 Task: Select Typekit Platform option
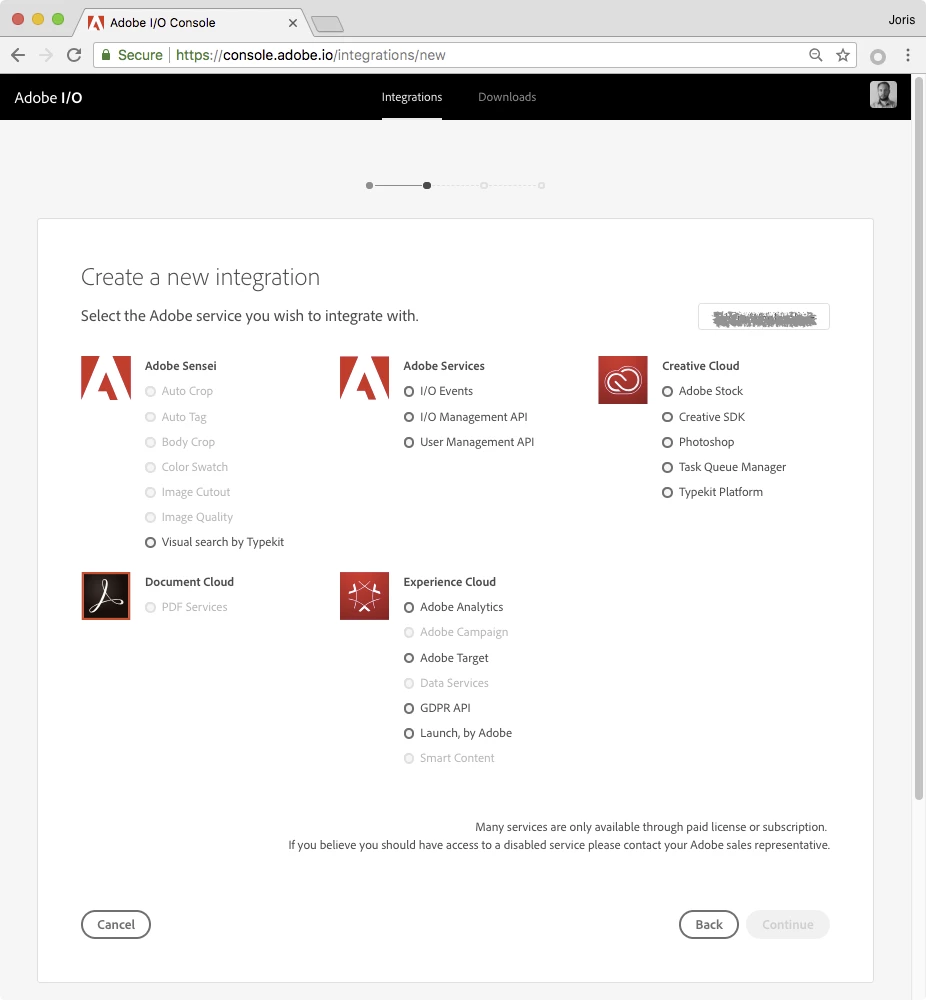point(667,492)
